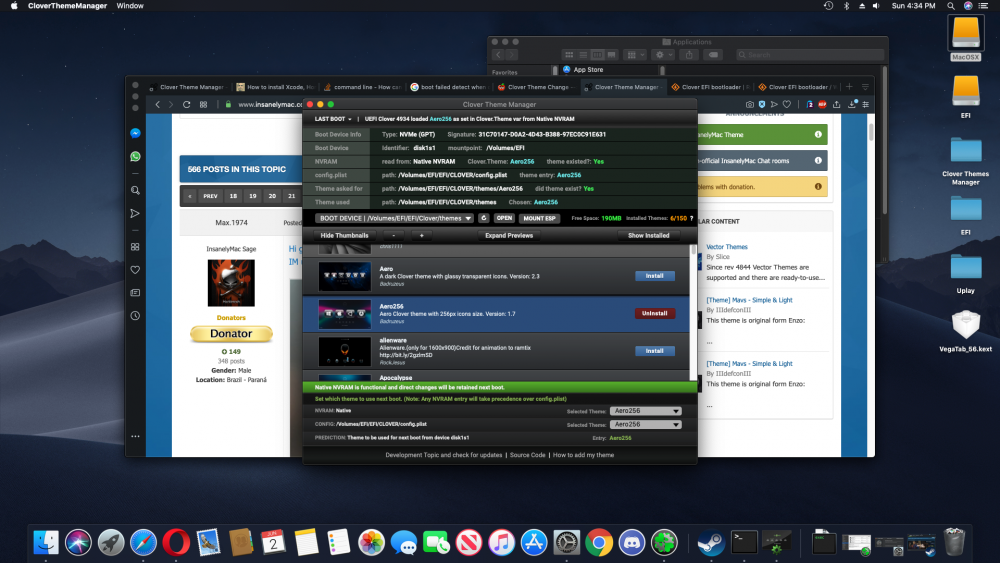Open the snapshot camera icon in Opera's address bar
The image size is (1000, 563).
[749, 105]
